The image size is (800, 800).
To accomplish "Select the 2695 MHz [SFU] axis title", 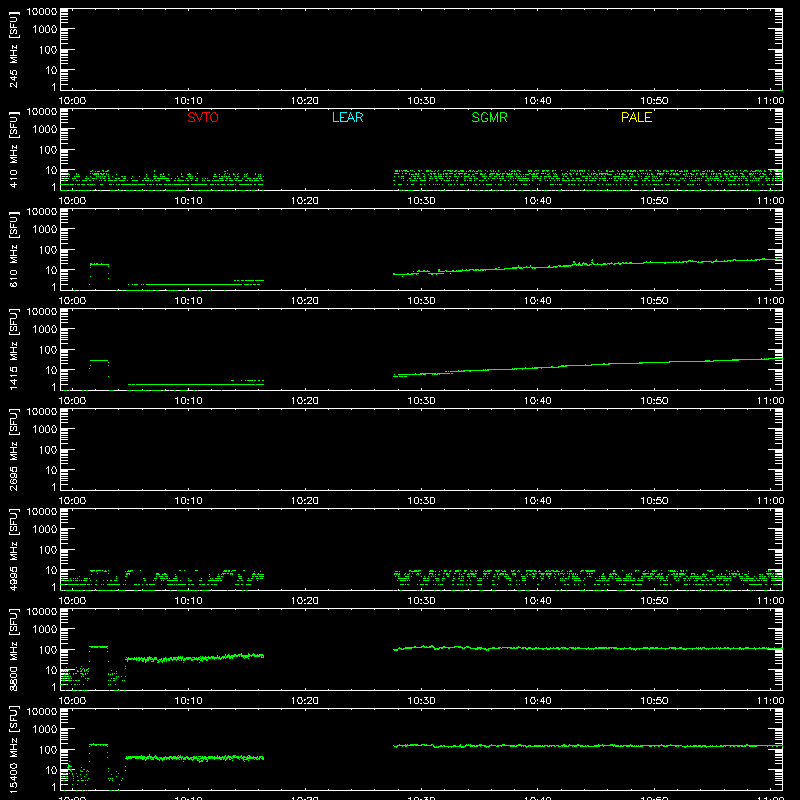I will 13,449.
